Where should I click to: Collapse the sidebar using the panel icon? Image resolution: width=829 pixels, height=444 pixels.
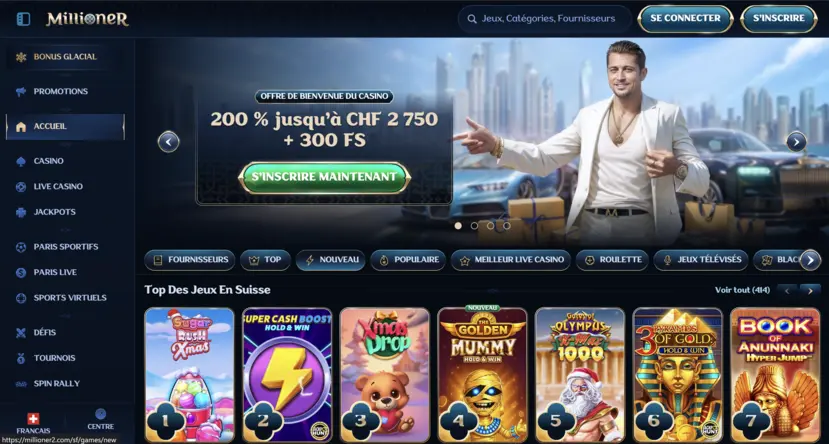tap(23, 19)
